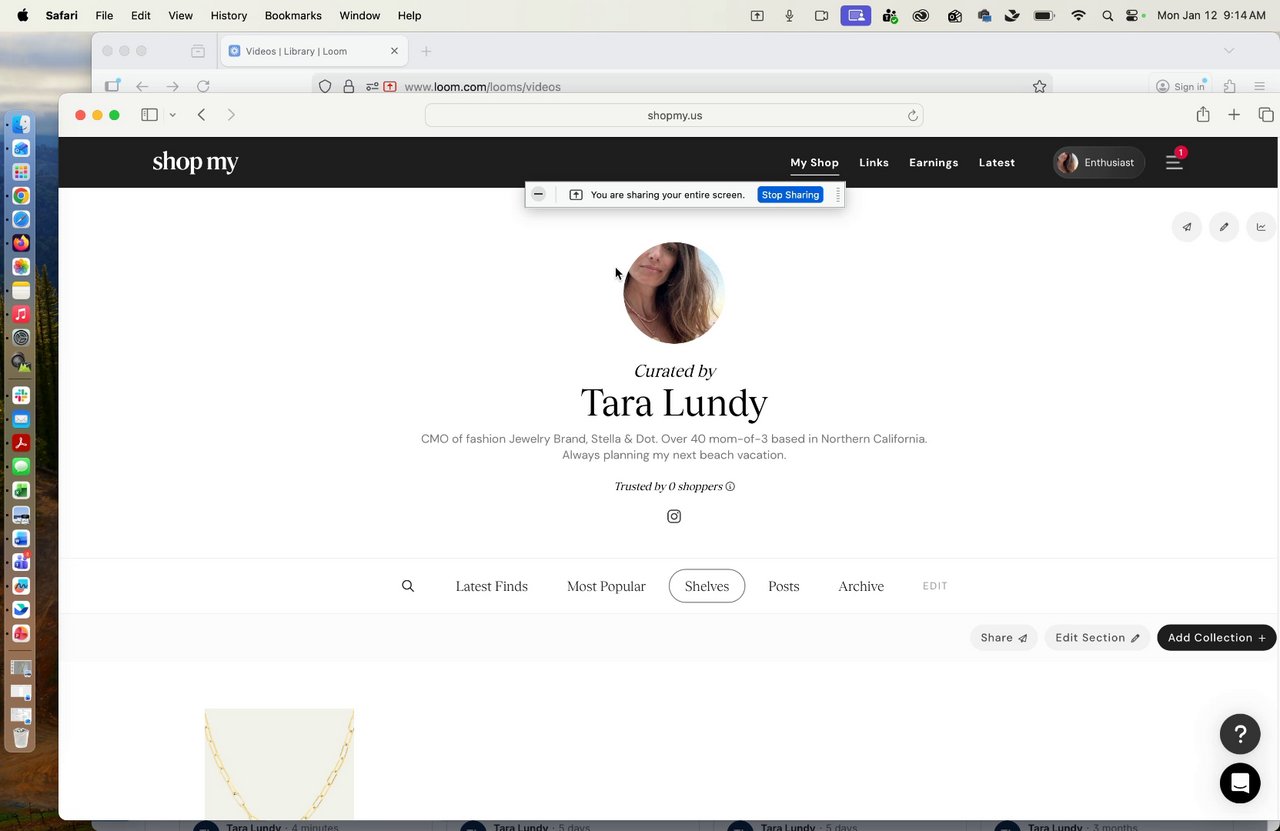This screenshot has height=831, width=1280.
Task: Open Earnings in top navigation
Action: [x=934, y=163]
